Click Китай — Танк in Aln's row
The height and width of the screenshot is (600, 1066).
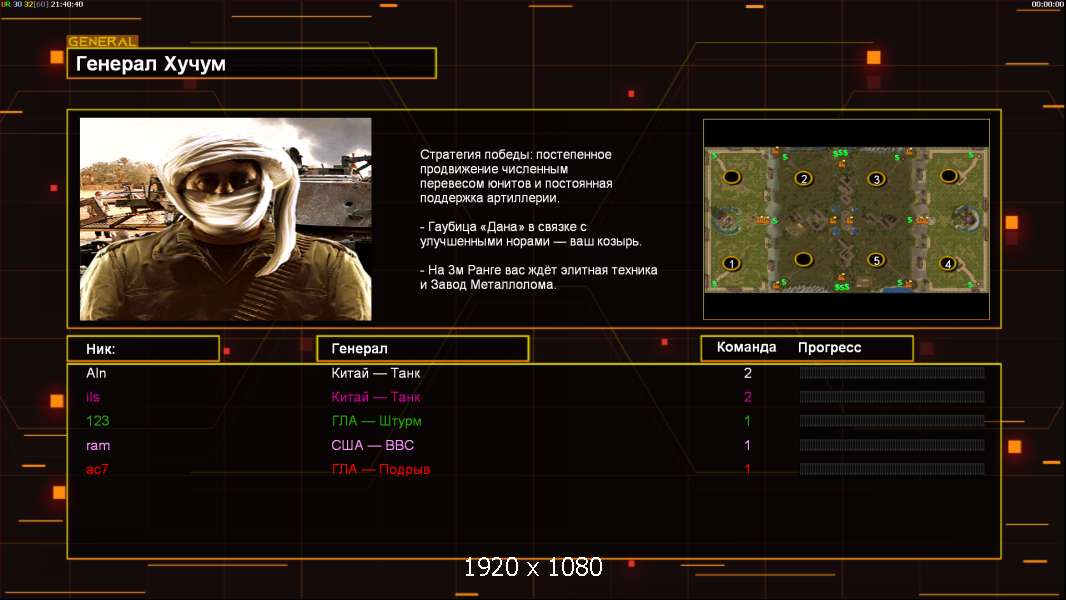[376, 373]
